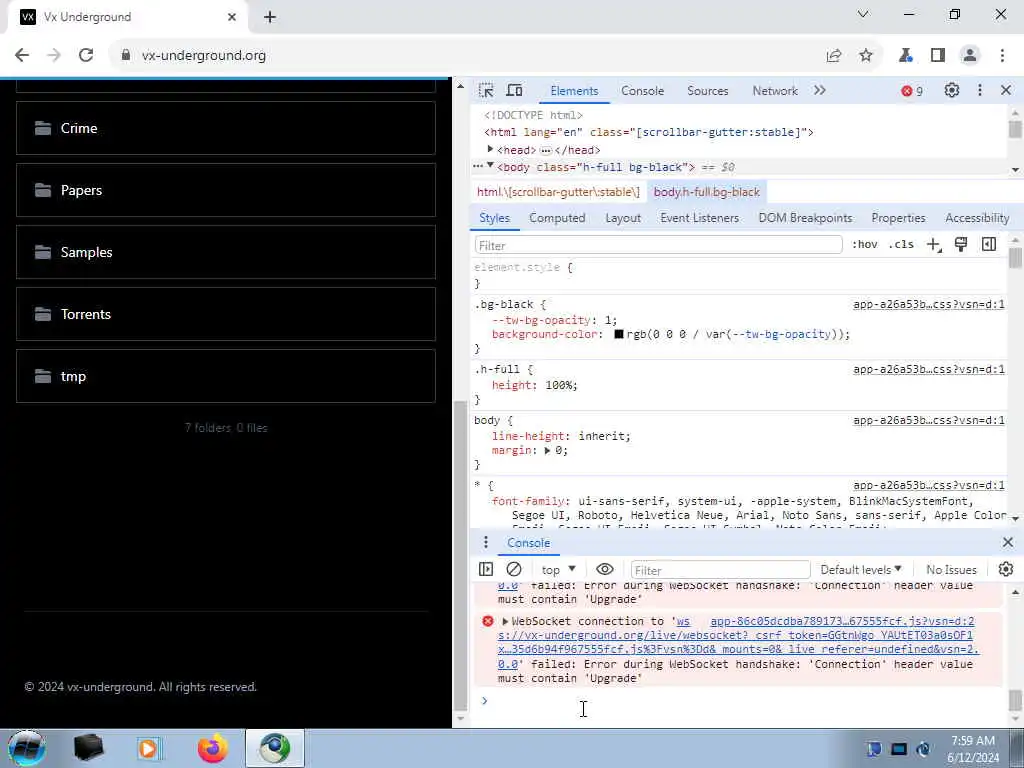
Task: Toggle the device toolbar icon
Action: pyautogui.click(x=515, y=90)
